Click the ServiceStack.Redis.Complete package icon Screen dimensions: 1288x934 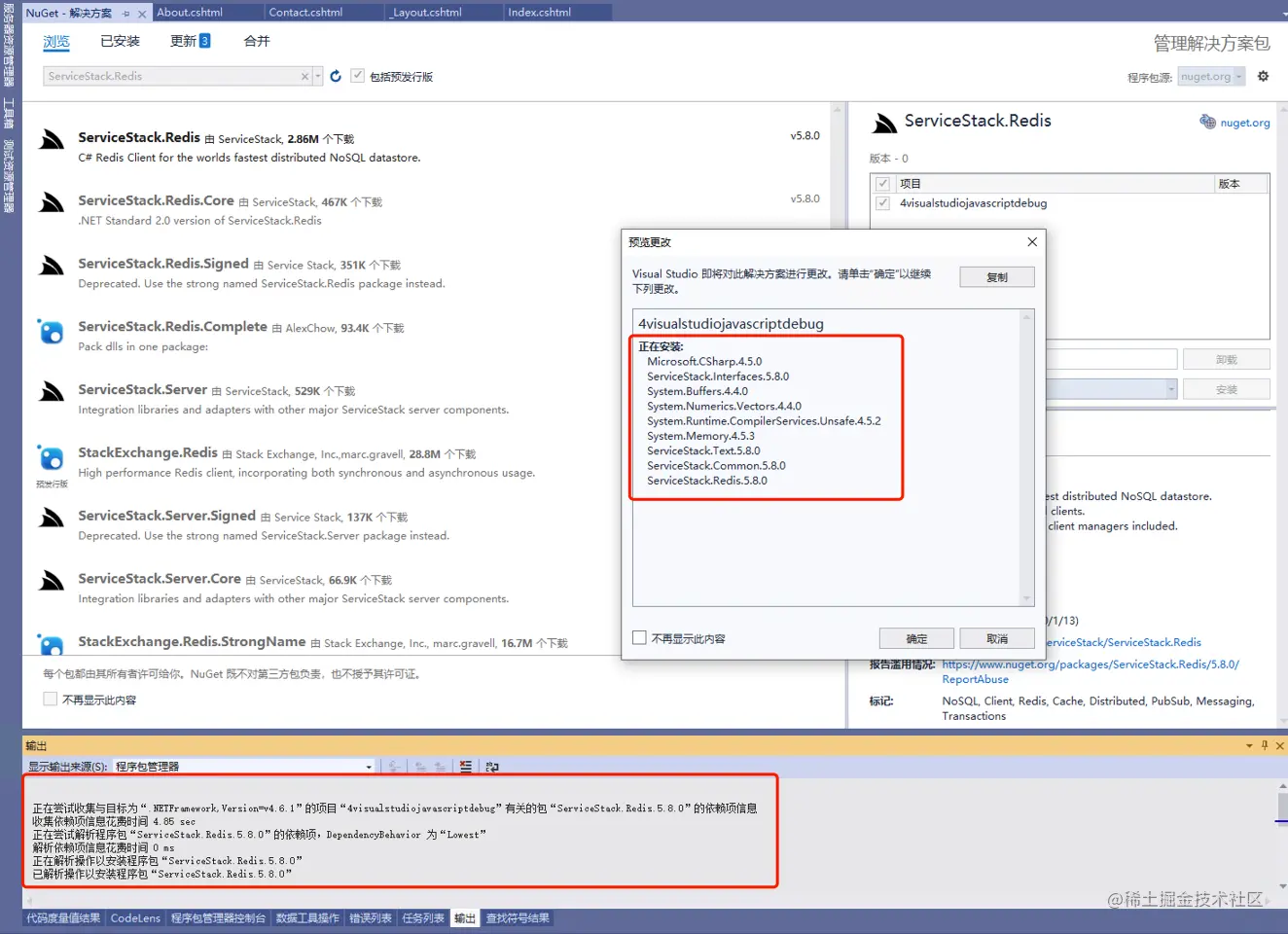(51, 331)
